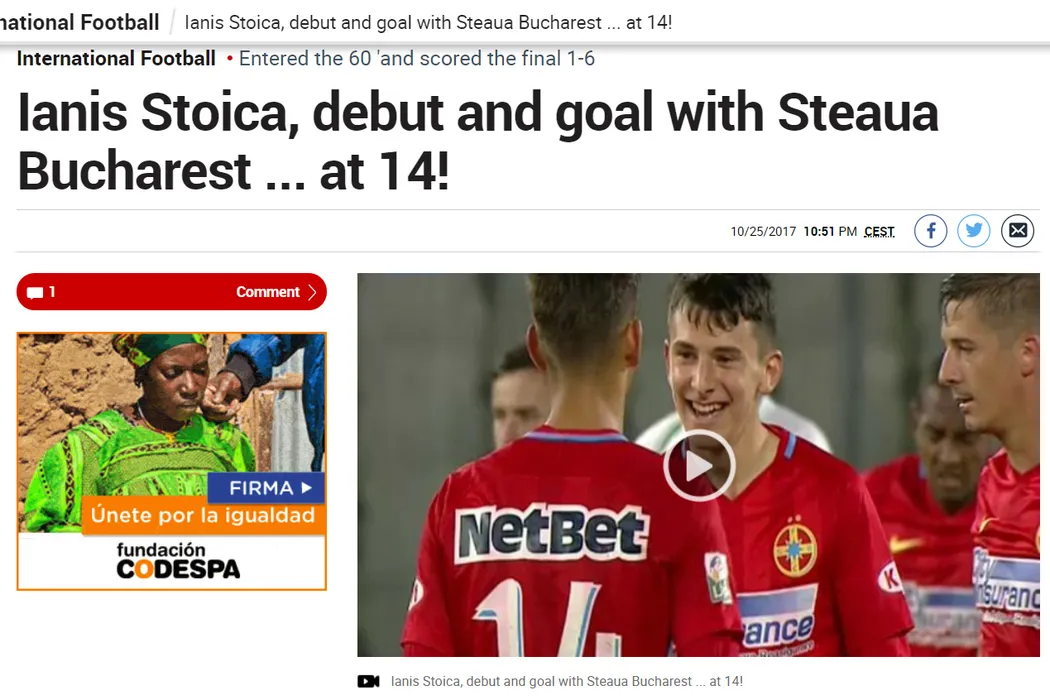Image resolution: width=1050 pixels, height=700 pixels.
Task: Click FIRMA button in CODESPA ad
Action: [266, 488]
